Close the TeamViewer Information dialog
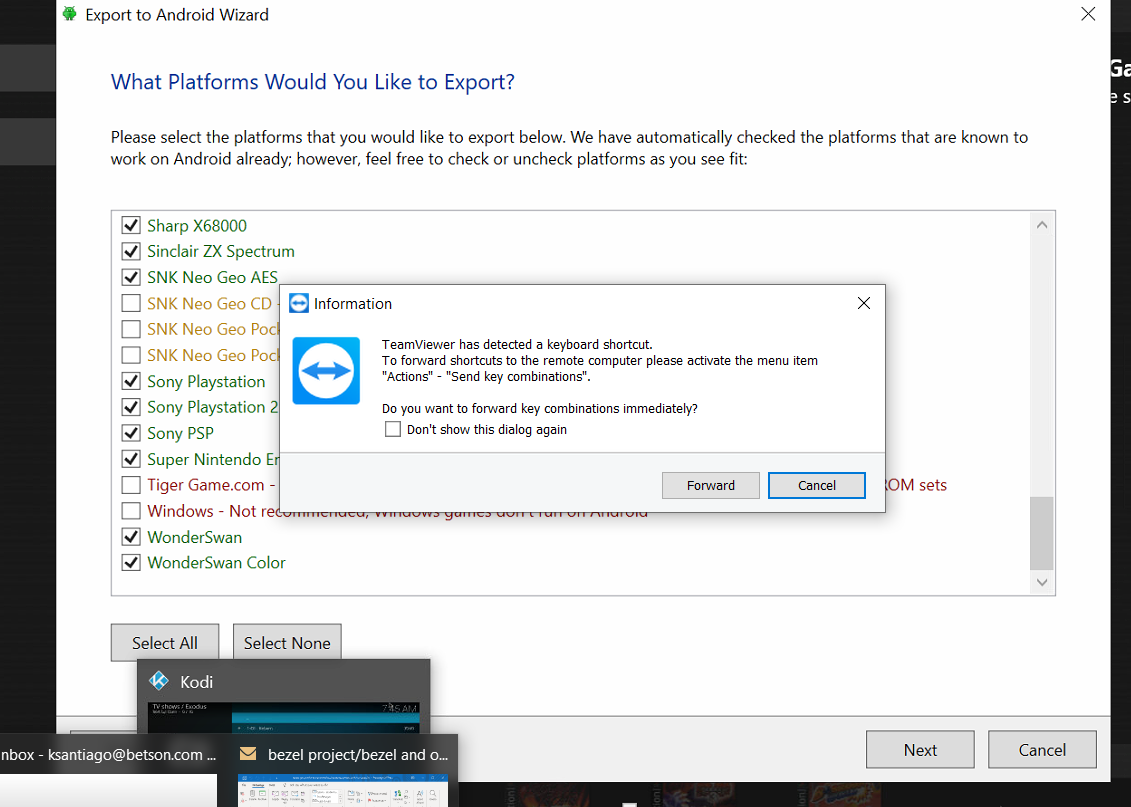Viewport: 1131px width, 807px height. tap(863, 304)
